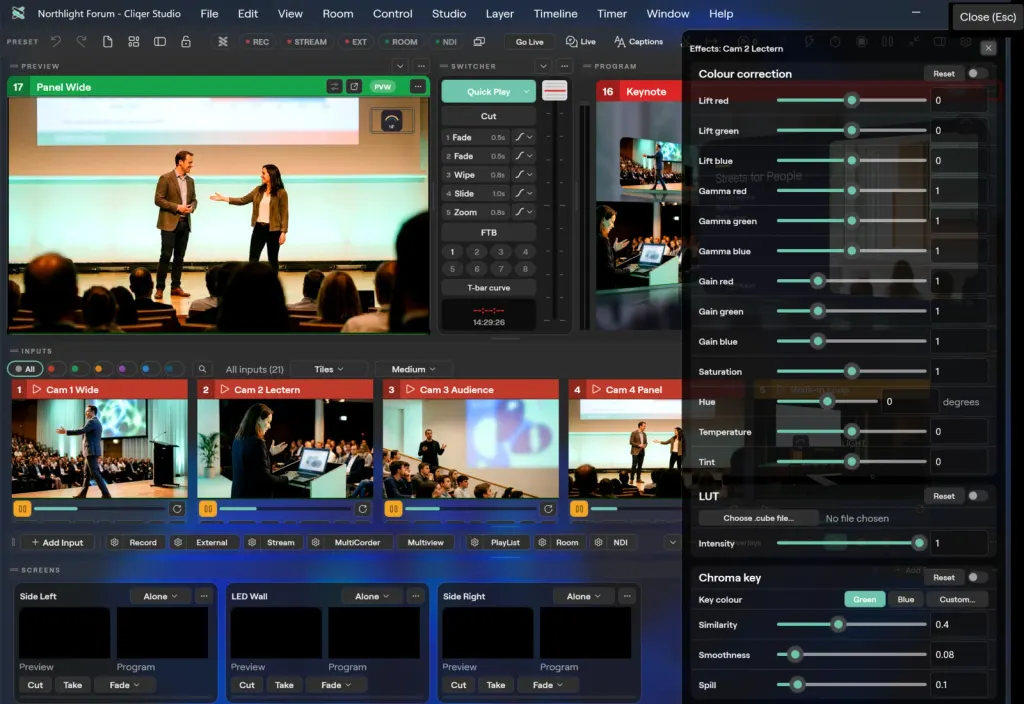Open the Room menu

pyautogui.click(x=338, y=14)
